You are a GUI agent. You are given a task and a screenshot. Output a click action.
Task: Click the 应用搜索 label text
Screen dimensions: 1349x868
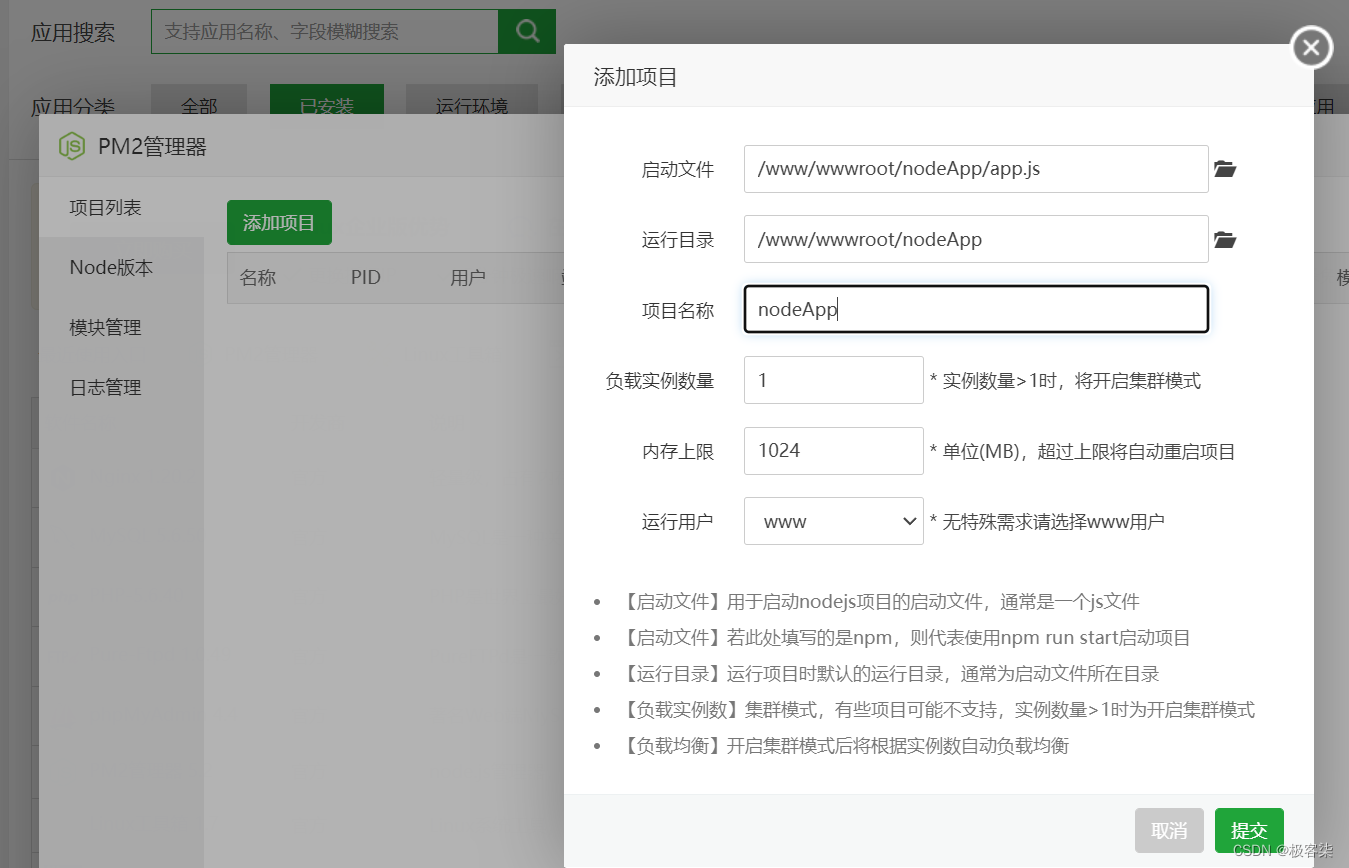[73, 32]
